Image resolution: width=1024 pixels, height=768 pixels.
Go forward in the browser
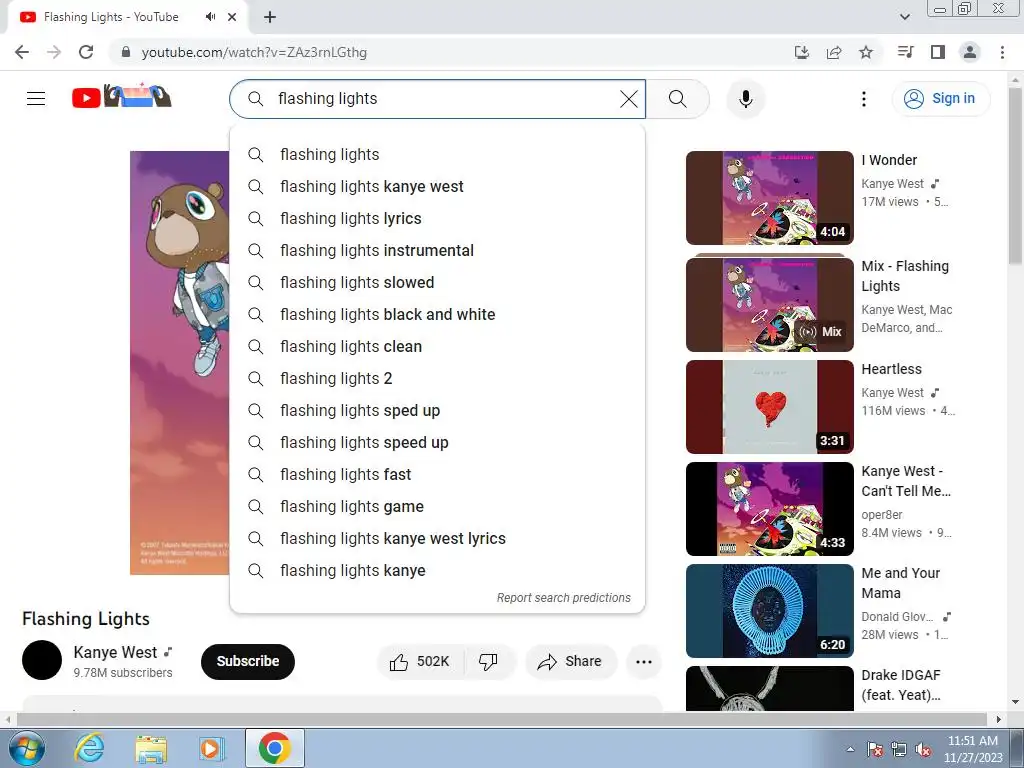(x=54, y=52)
